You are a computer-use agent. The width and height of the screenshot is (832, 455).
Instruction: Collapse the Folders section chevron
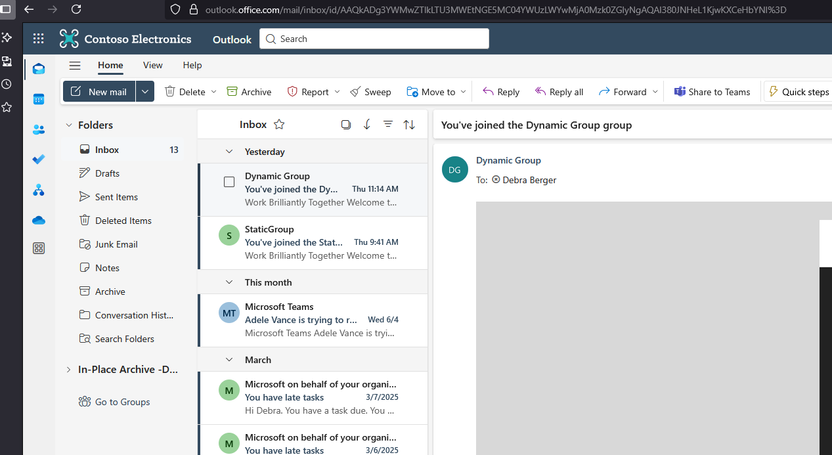tap(68, 125)
